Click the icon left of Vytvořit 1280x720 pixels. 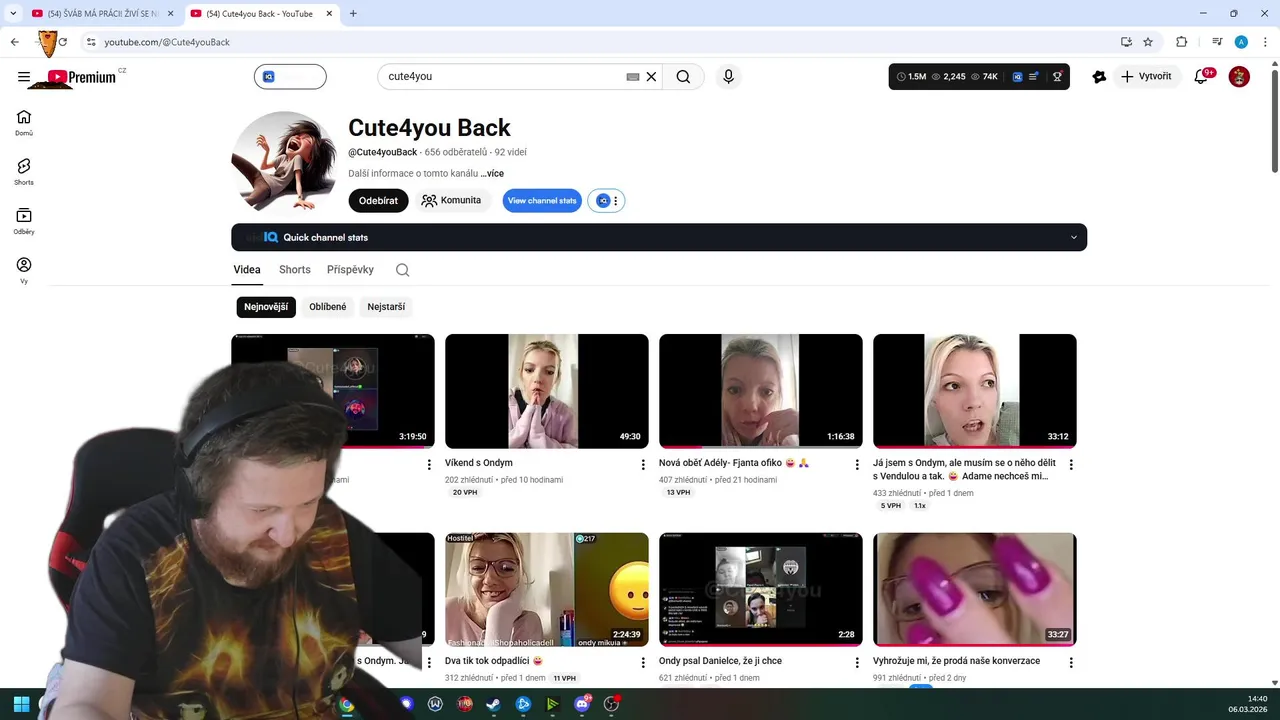[x=1100, y=77]
